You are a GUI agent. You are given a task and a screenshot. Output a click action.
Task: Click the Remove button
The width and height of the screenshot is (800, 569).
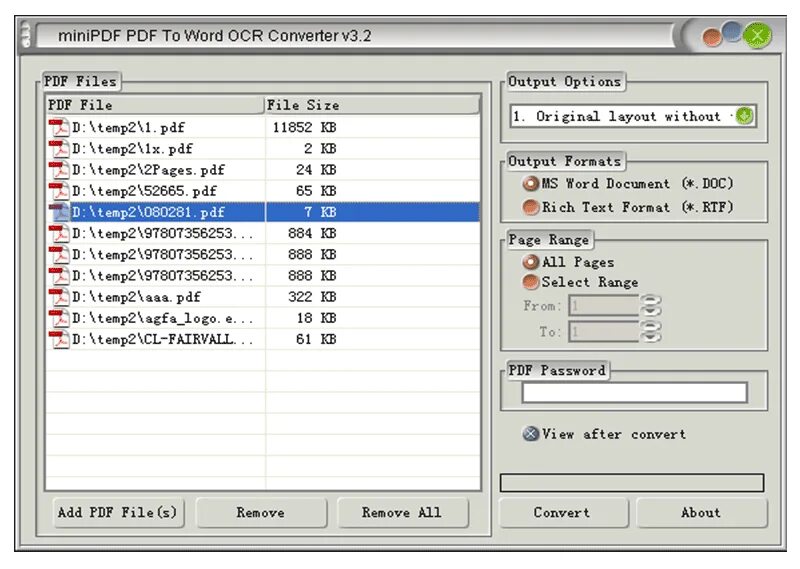pos(261,512)
